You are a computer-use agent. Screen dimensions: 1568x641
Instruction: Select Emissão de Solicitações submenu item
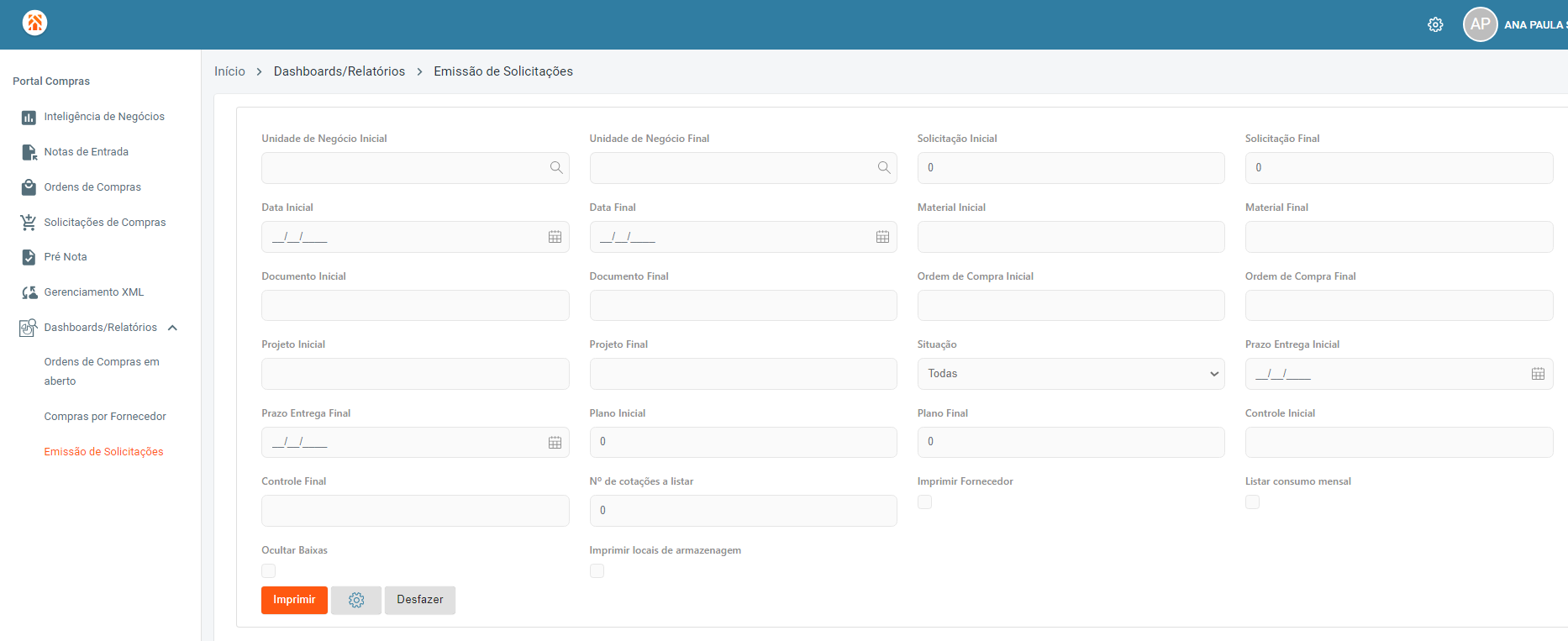tap(104, 452)
